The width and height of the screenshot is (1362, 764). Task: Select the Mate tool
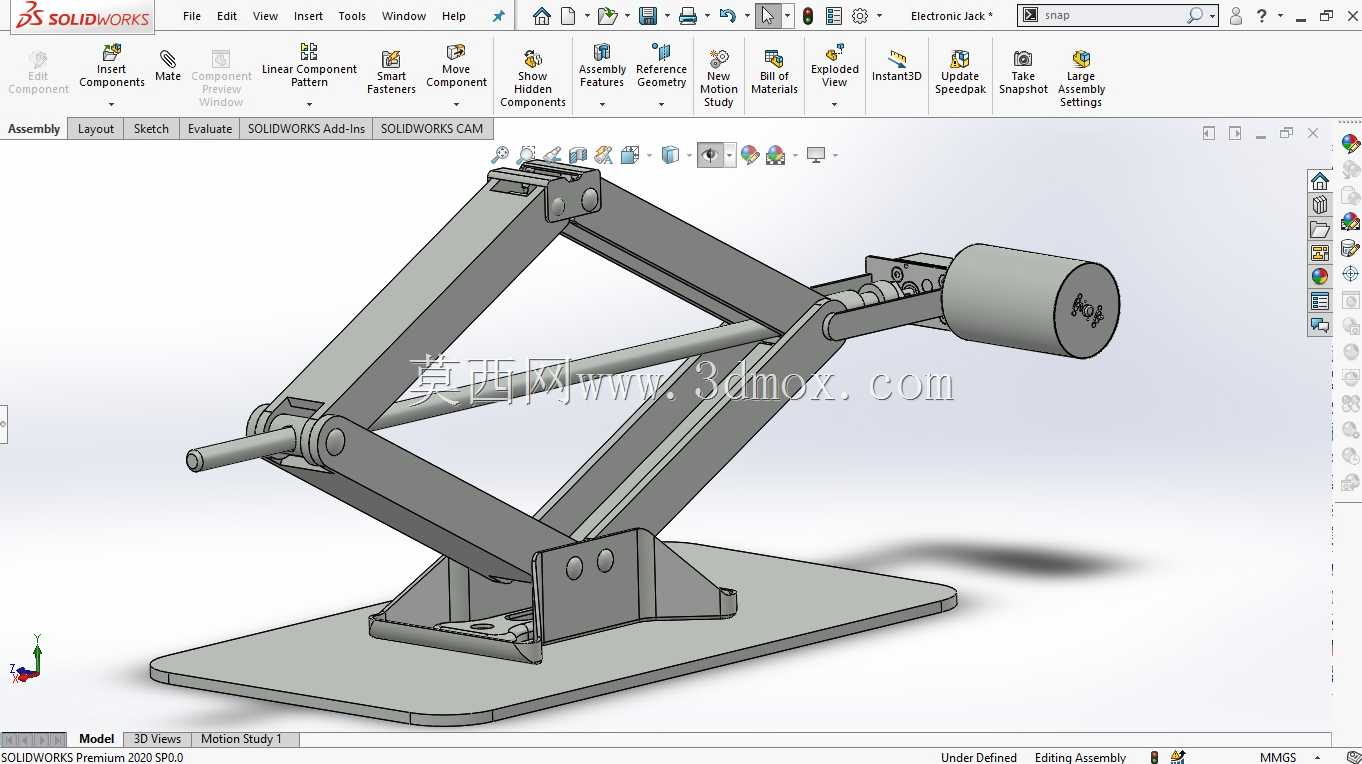pos(168,66)
